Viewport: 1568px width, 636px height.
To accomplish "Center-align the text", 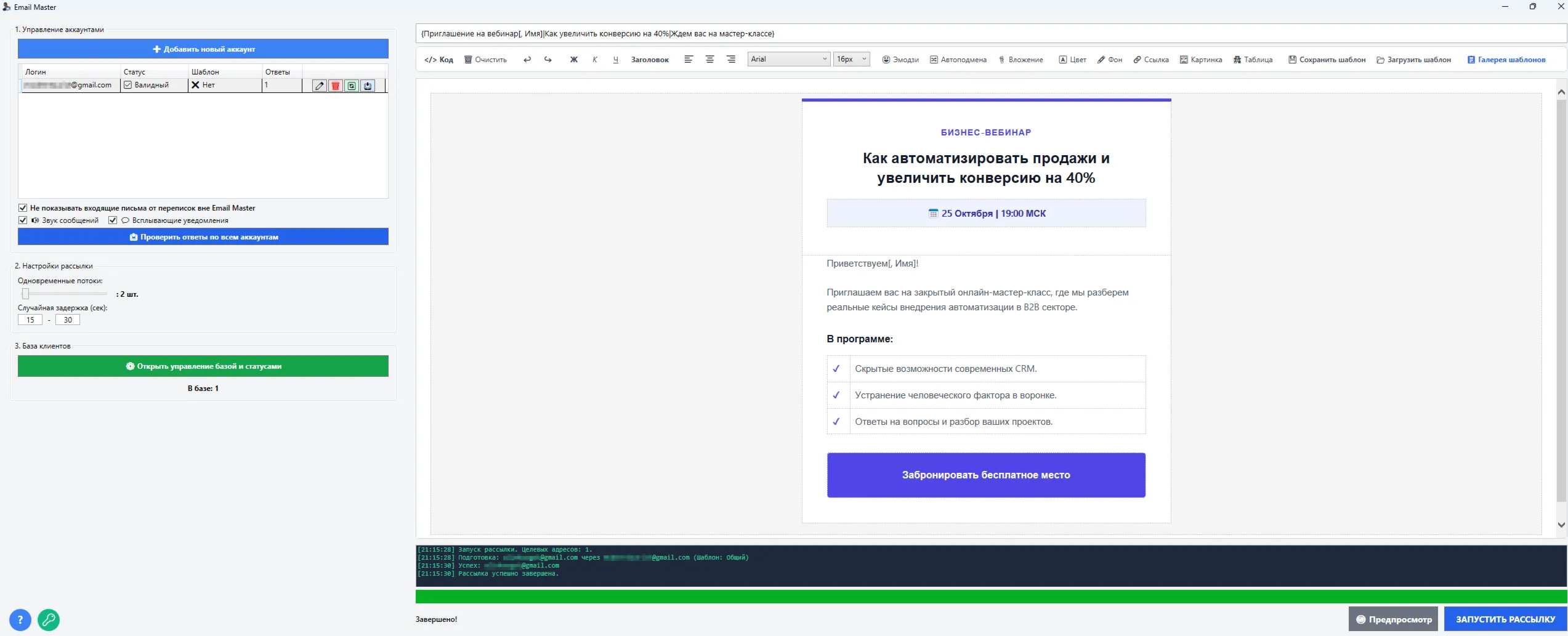I will [x=709, y=60].
